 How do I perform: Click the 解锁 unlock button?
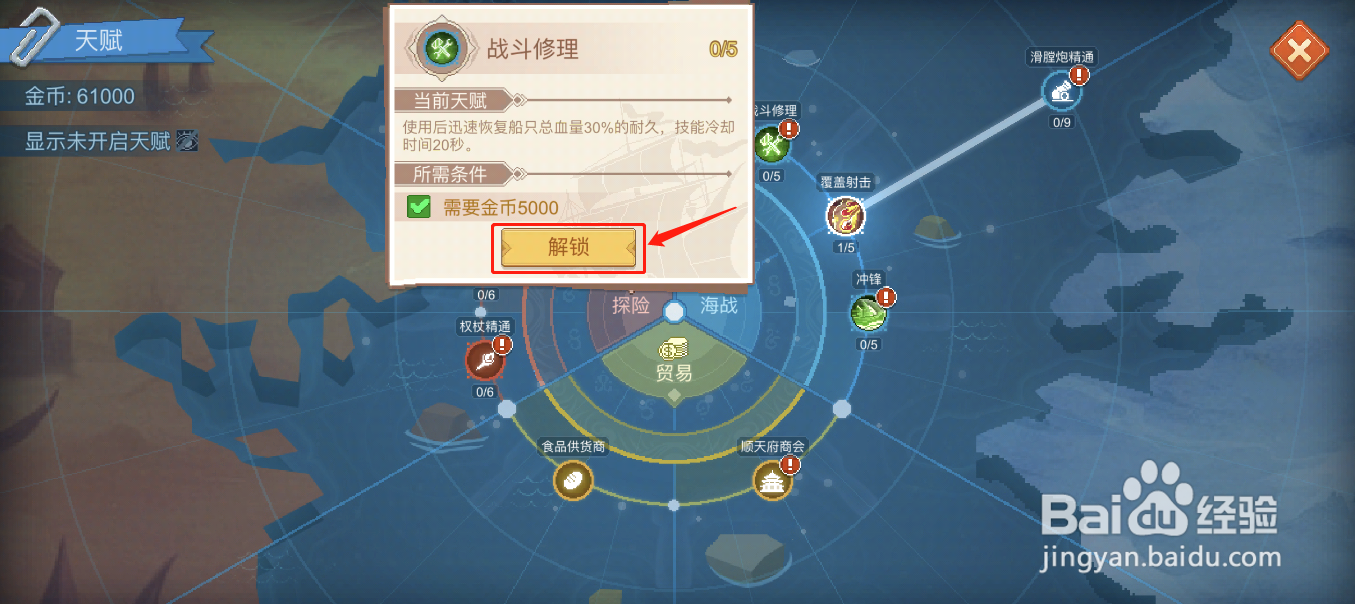[x=568, y=247]
